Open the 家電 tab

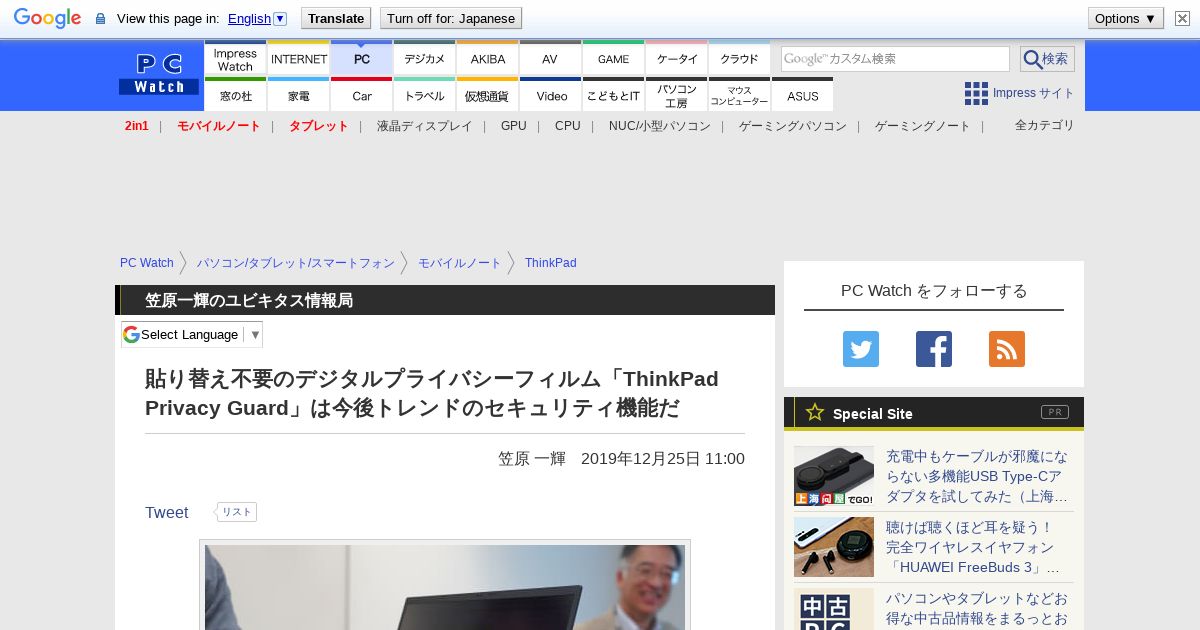pyautogui.click(x=298, y=95)
